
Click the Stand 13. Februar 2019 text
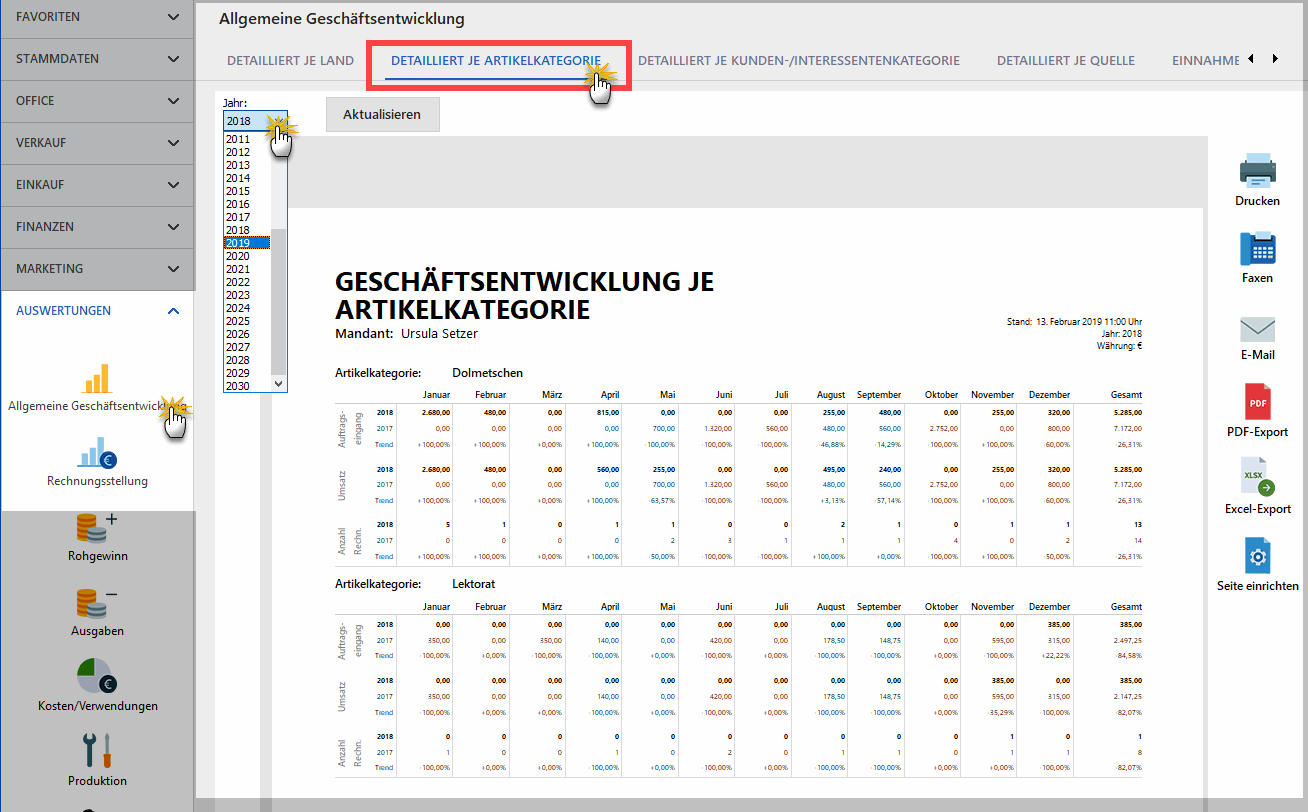click(x=1074, y=322)
